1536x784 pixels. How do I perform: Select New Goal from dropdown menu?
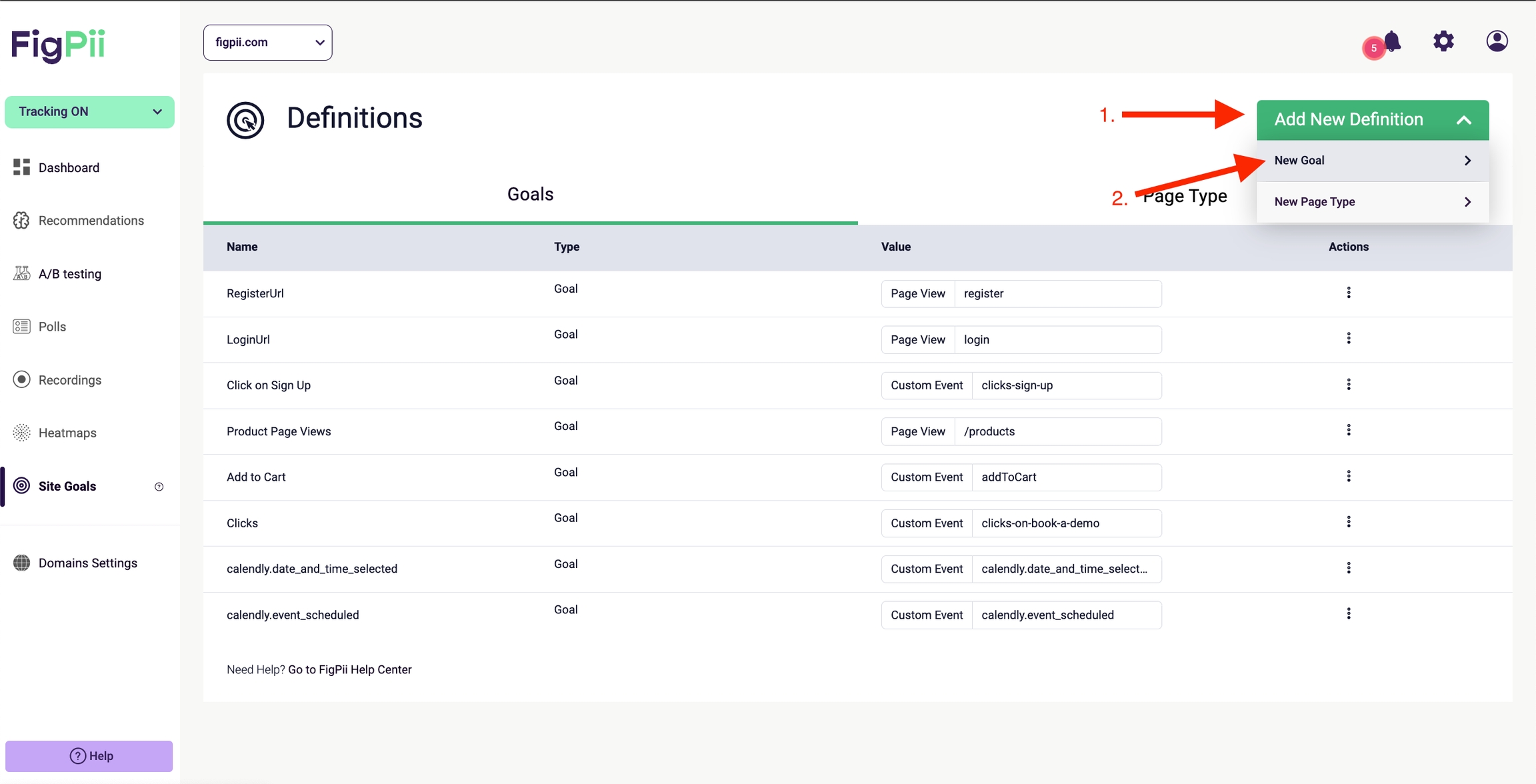tap(1372, 161)
